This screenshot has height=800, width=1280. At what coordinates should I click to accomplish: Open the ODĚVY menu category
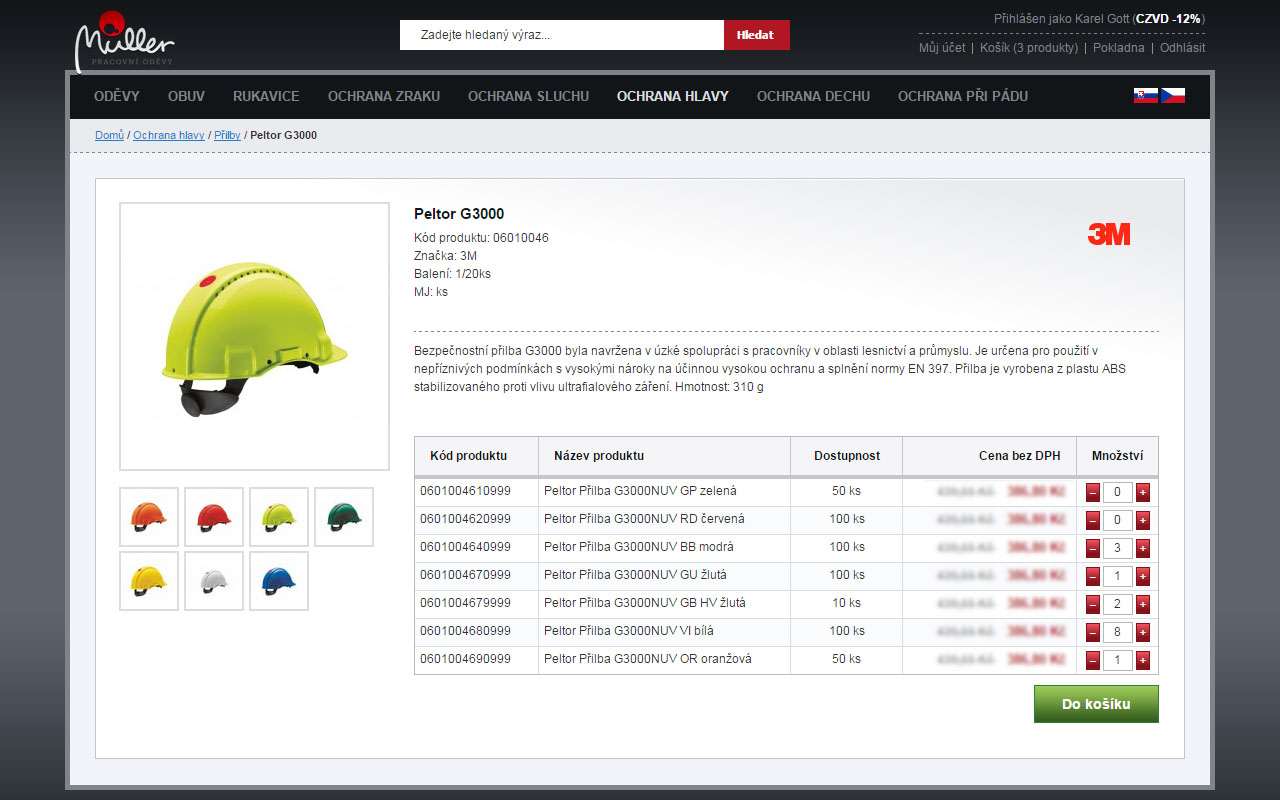117,96
